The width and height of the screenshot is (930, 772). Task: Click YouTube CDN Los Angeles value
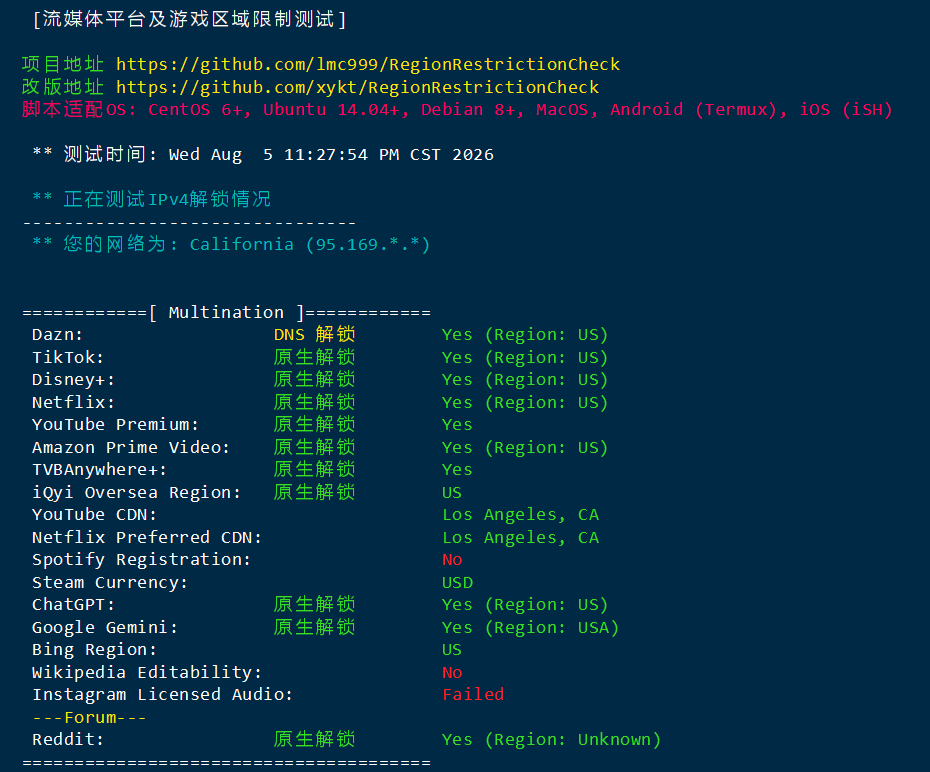tap(521, 515)
